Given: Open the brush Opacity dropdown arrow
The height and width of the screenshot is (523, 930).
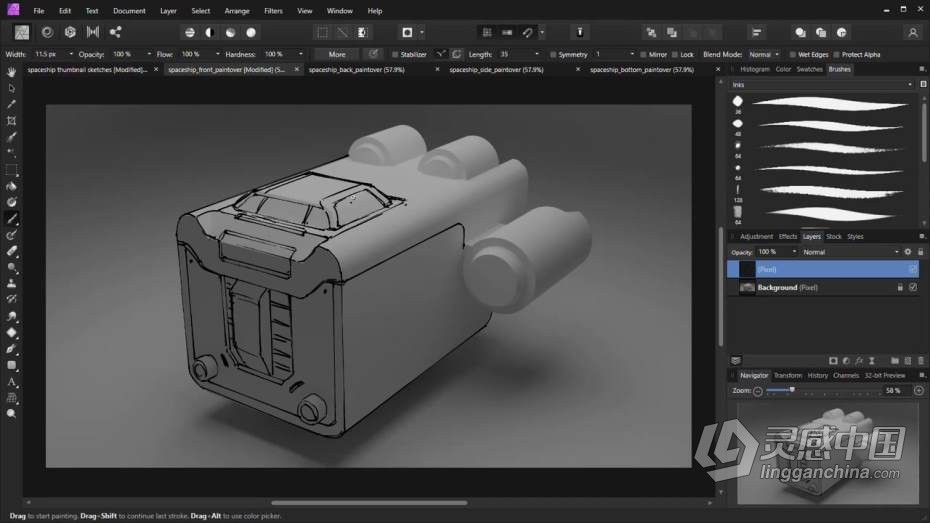Looking at the screenshot, I should [149, 54].
